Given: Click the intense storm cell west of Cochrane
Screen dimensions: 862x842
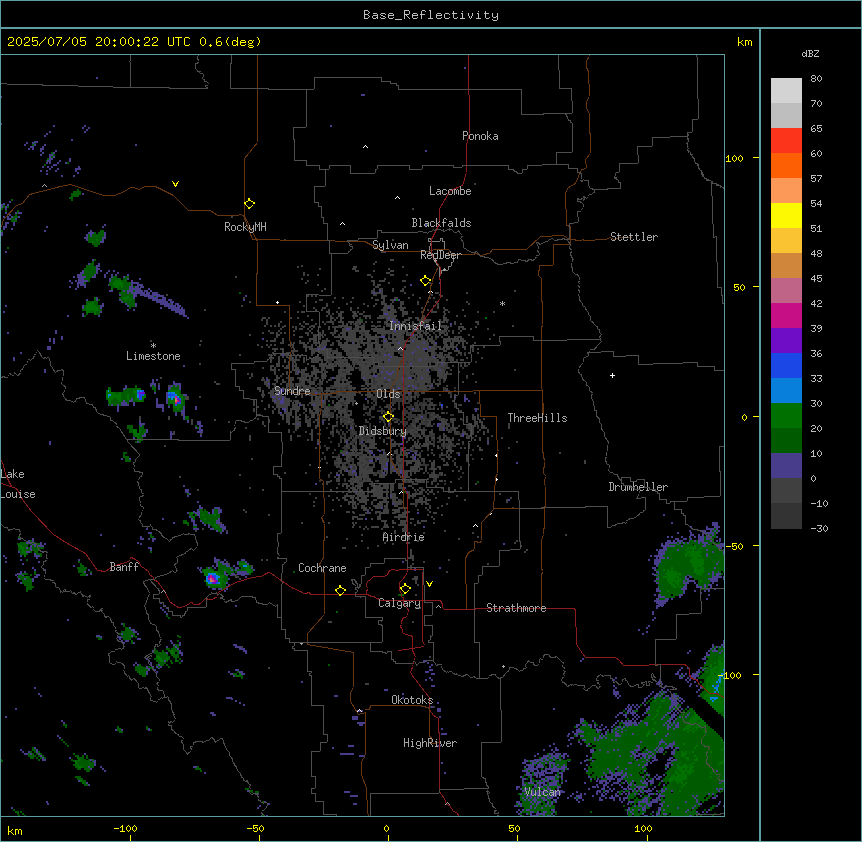Looking at the screenshot, I should click(213, 578).
